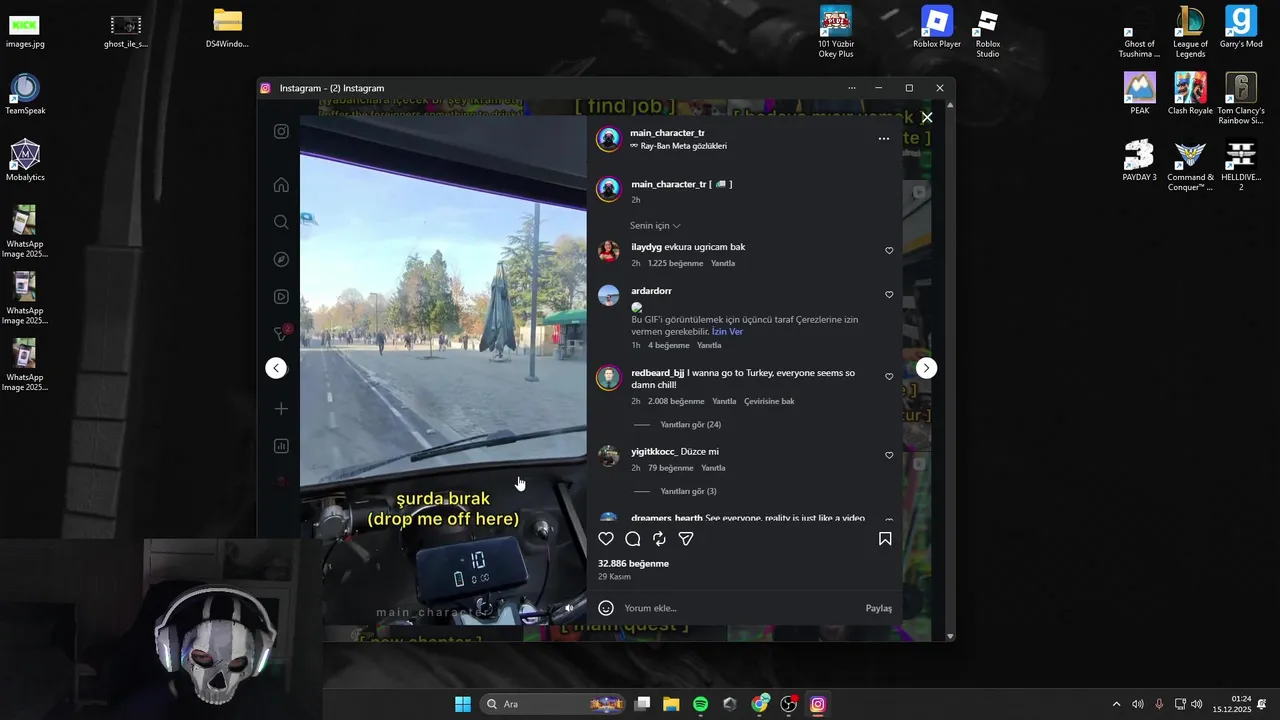Open Spotify from the taskbar

click(x=700, y=704)
